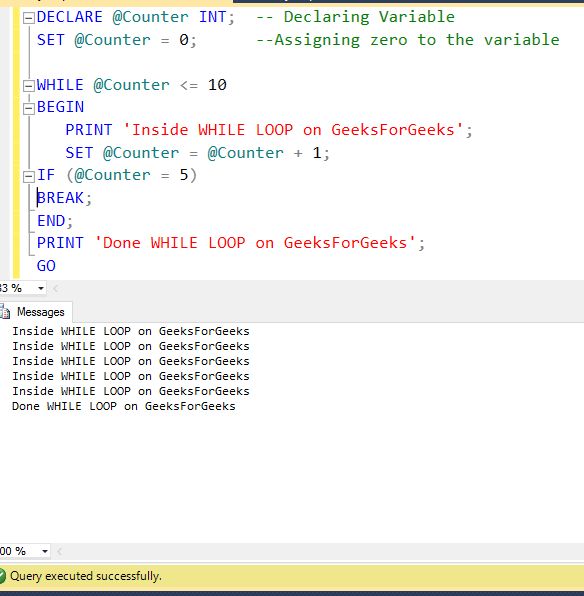Click the number 5 in IF condition
584x596 pixels.
[184, 175]
